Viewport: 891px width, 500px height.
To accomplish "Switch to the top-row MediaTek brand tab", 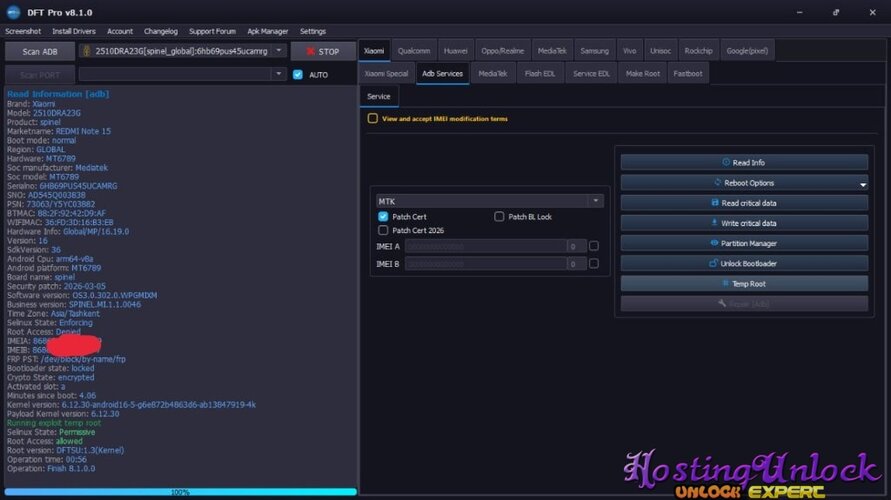I will [552, 51].
